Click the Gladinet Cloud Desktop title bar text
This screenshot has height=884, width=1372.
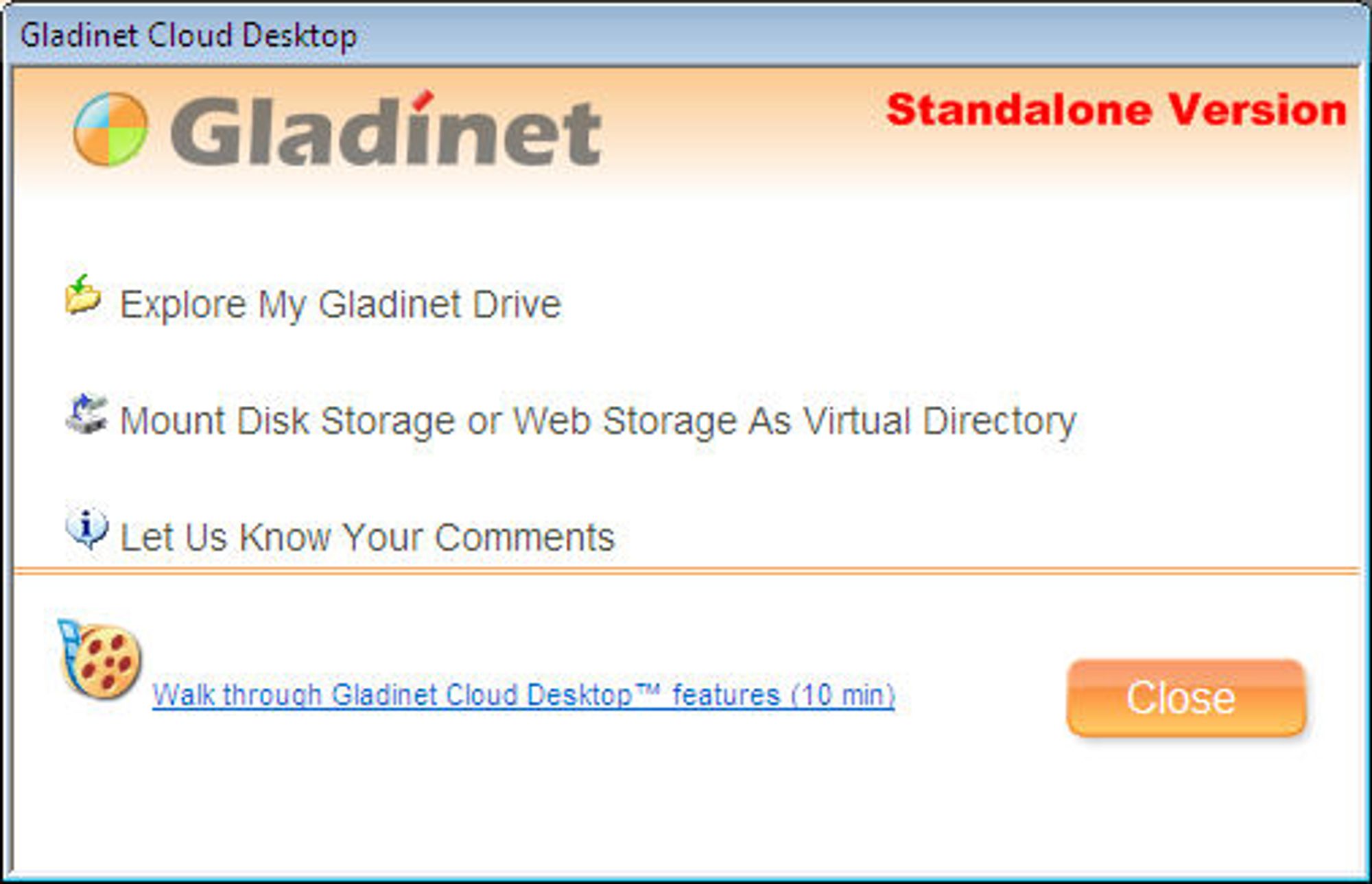tap(189, 35)
